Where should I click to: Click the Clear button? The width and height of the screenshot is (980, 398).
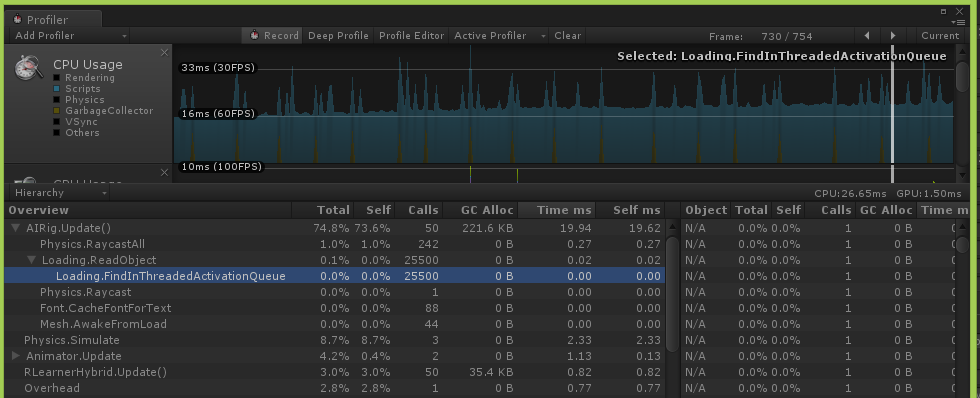point(568,36)
